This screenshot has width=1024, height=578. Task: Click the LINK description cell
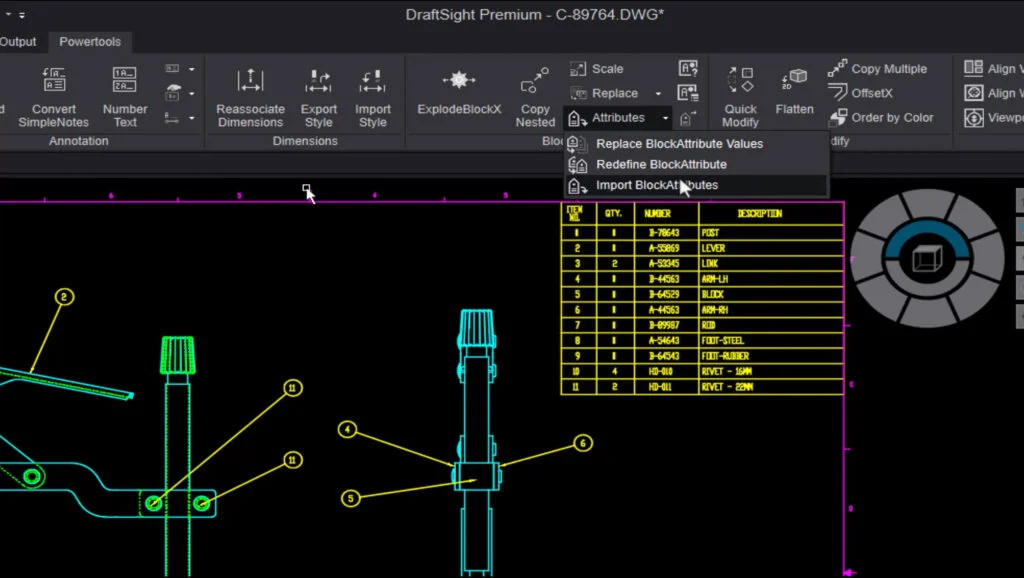coord(771,263)
